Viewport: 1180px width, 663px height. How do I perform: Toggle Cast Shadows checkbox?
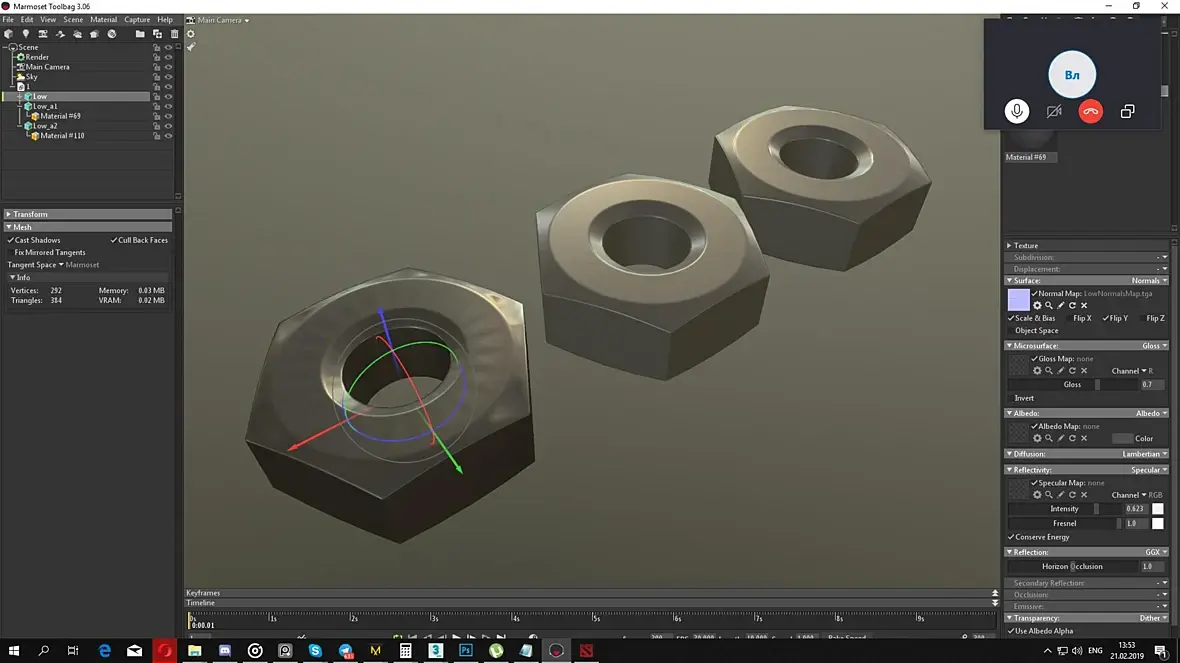(11, 240)
